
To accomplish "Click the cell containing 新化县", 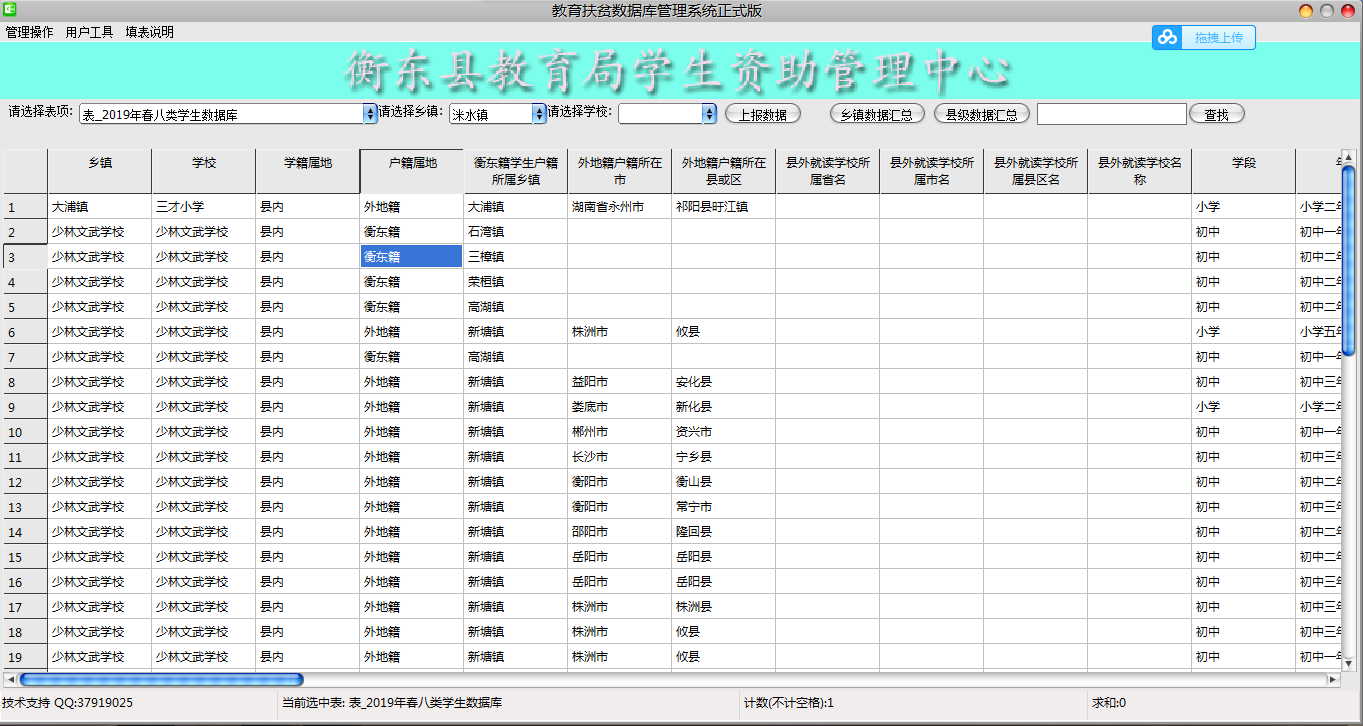I will pos(724,407).
